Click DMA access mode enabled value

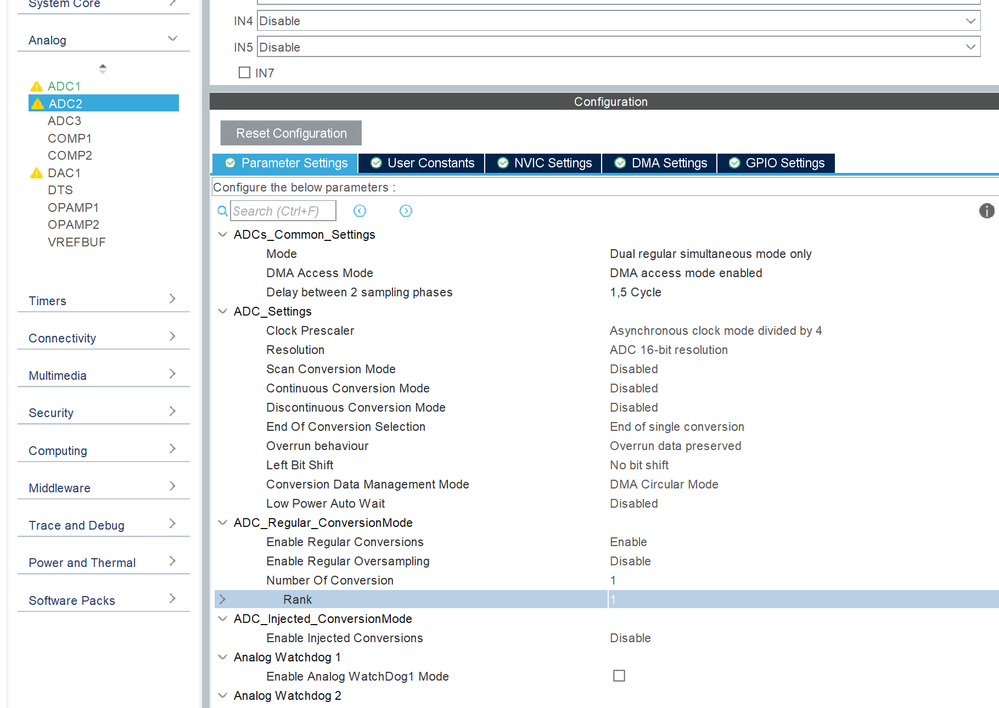[x=686, y=273]
